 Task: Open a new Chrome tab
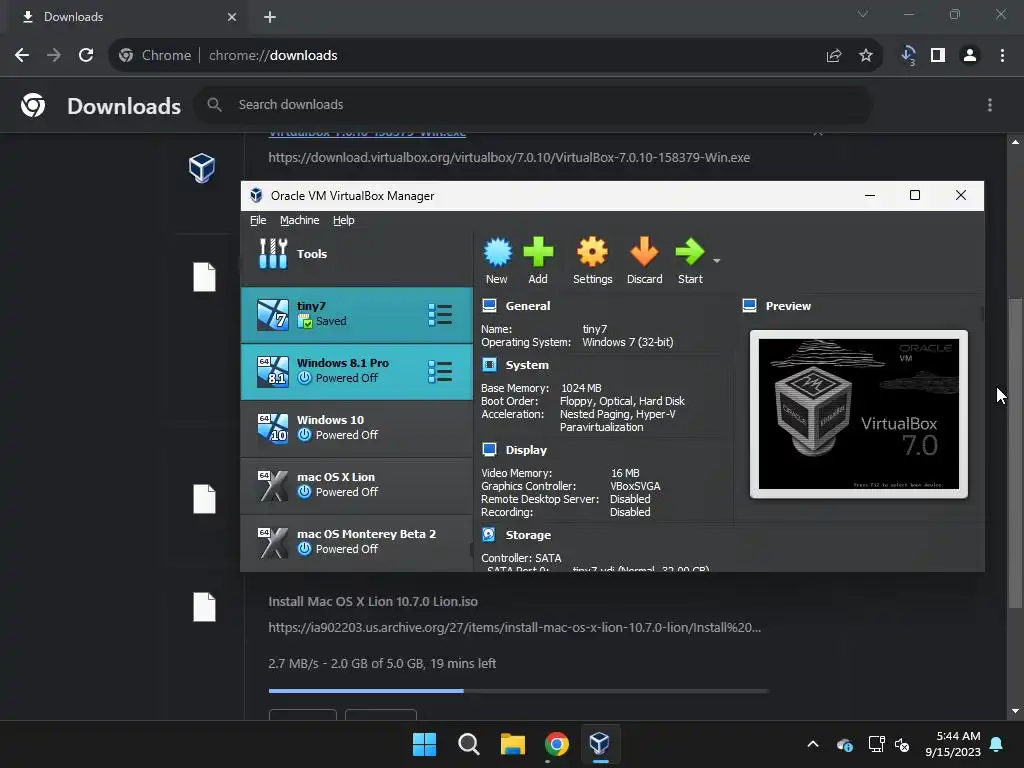click(270, 17)
